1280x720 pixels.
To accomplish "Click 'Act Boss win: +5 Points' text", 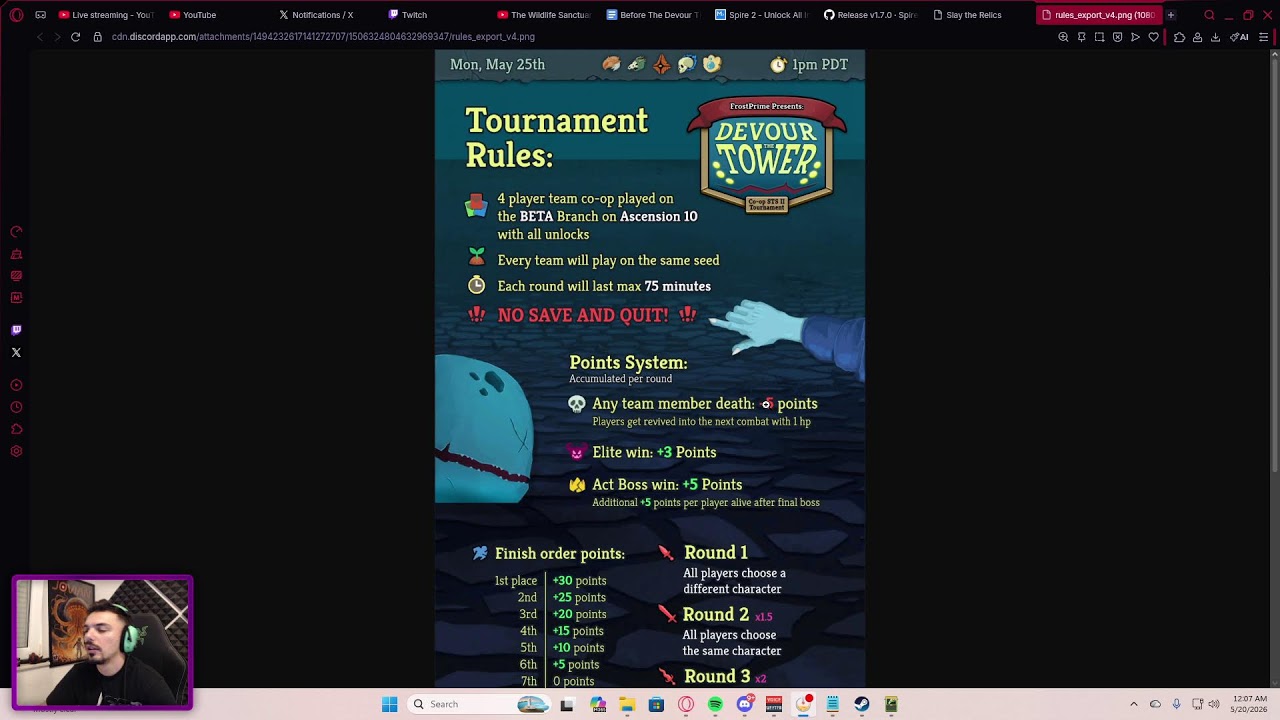I will pyautogui.click(x=667, y=484).
